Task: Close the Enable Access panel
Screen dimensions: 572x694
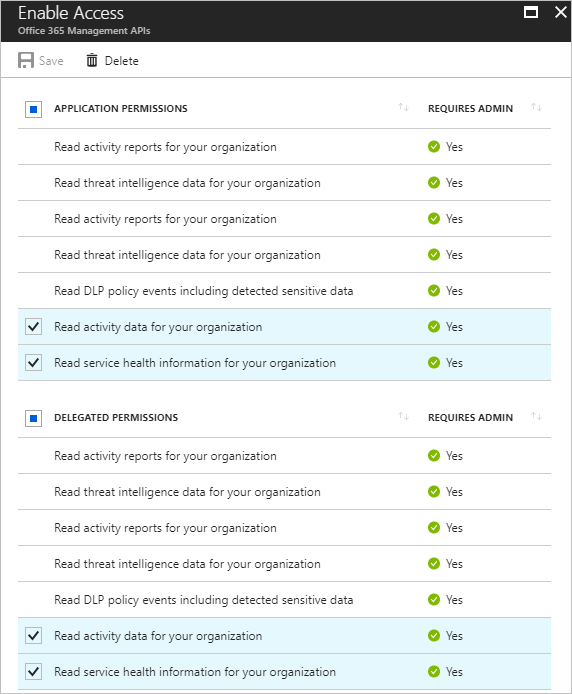Action: pyautogui.click(x=560, y=12)
